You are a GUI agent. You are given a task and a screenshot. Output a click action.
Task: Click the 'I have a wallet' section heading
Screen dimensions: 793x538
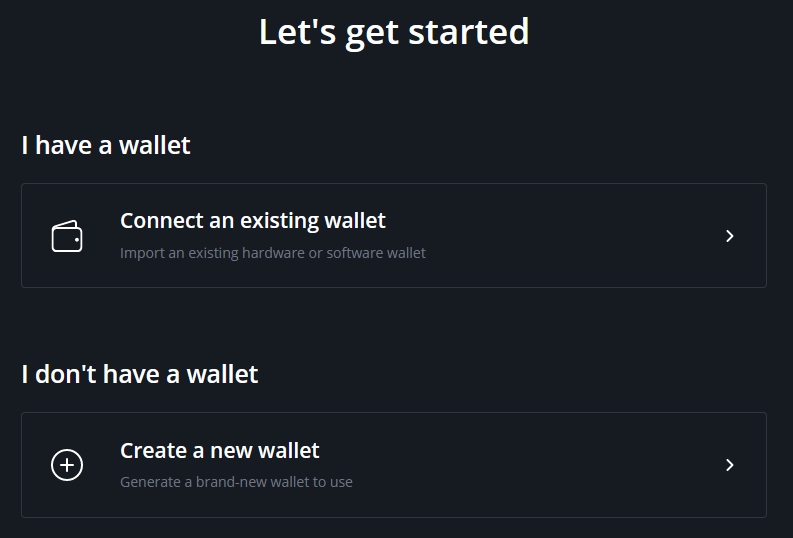point(106,145)
